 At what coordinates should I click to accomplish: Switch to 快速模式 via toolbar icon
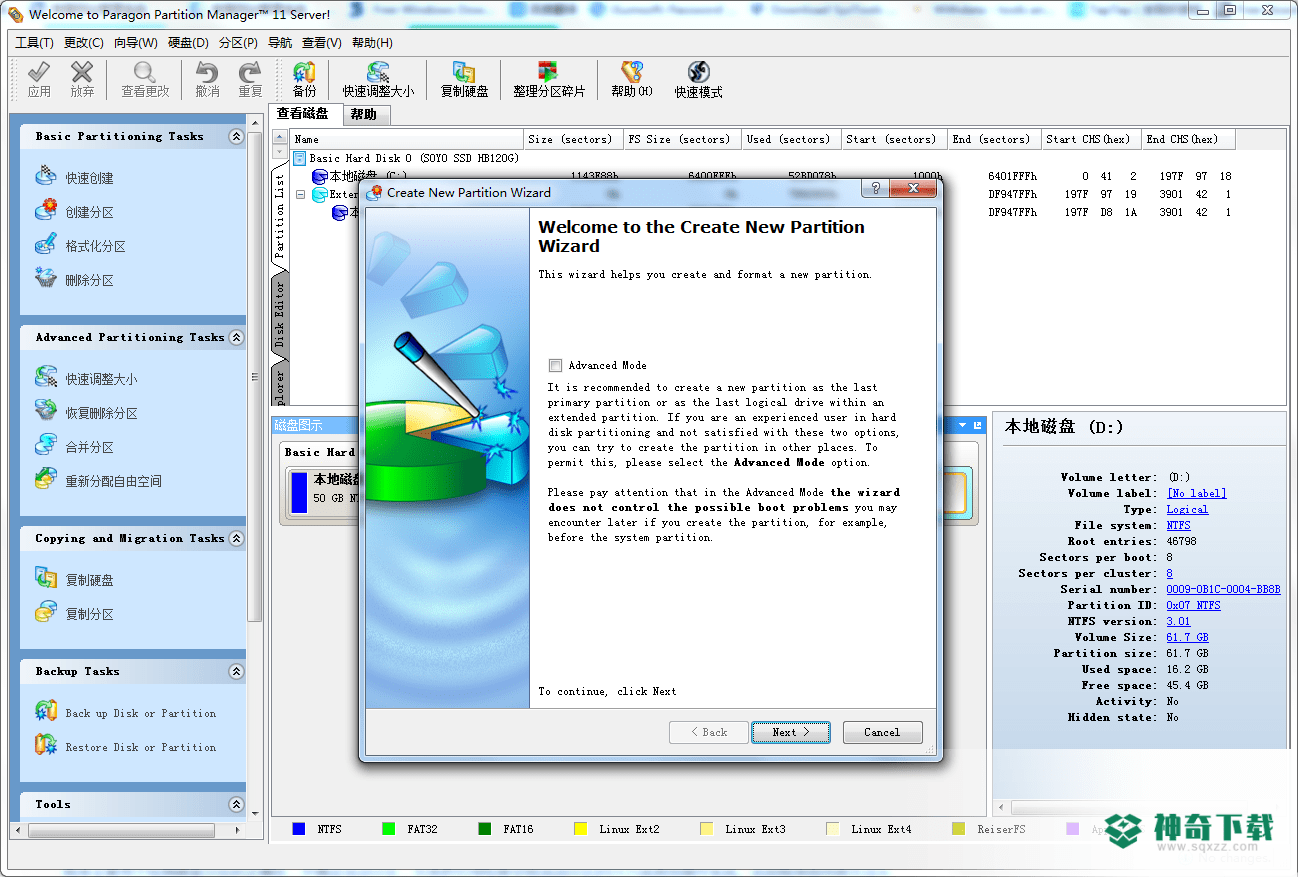pos(698,80)
